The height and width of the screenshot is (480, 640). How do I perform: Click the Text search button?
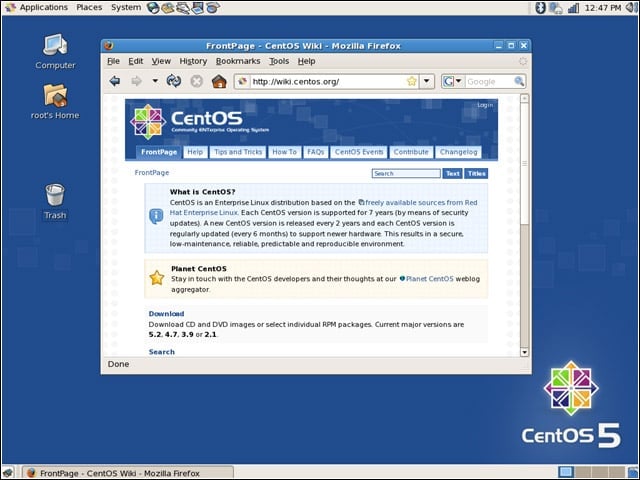pos(453,173)
